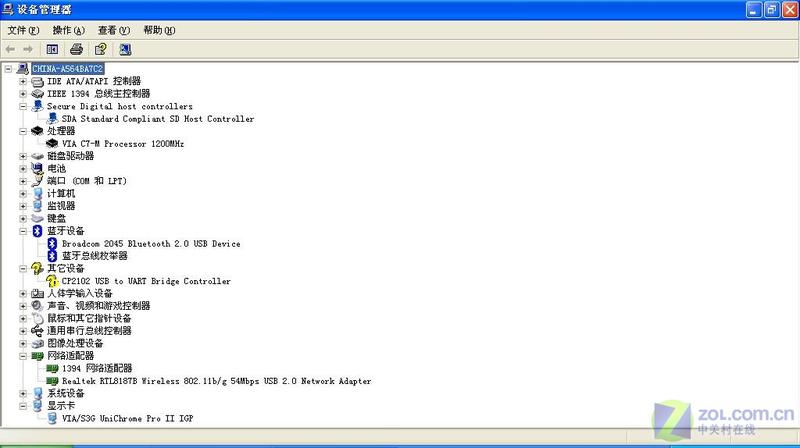Collapse the 蓝牙设备 node

tap(23, 231)
